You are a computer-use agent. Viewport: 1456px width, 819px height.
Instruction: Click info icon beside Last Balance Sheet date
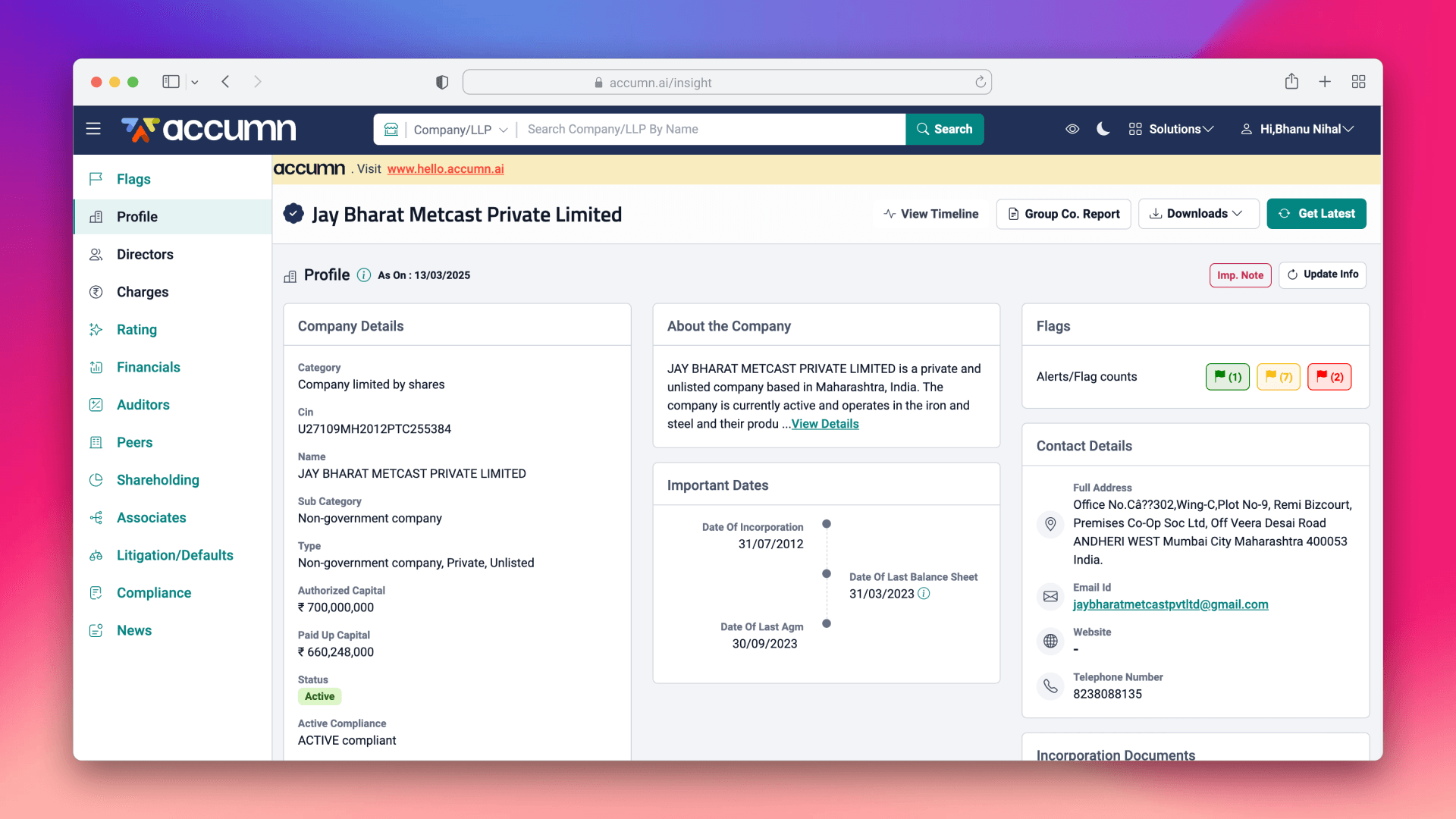[924, 594]
